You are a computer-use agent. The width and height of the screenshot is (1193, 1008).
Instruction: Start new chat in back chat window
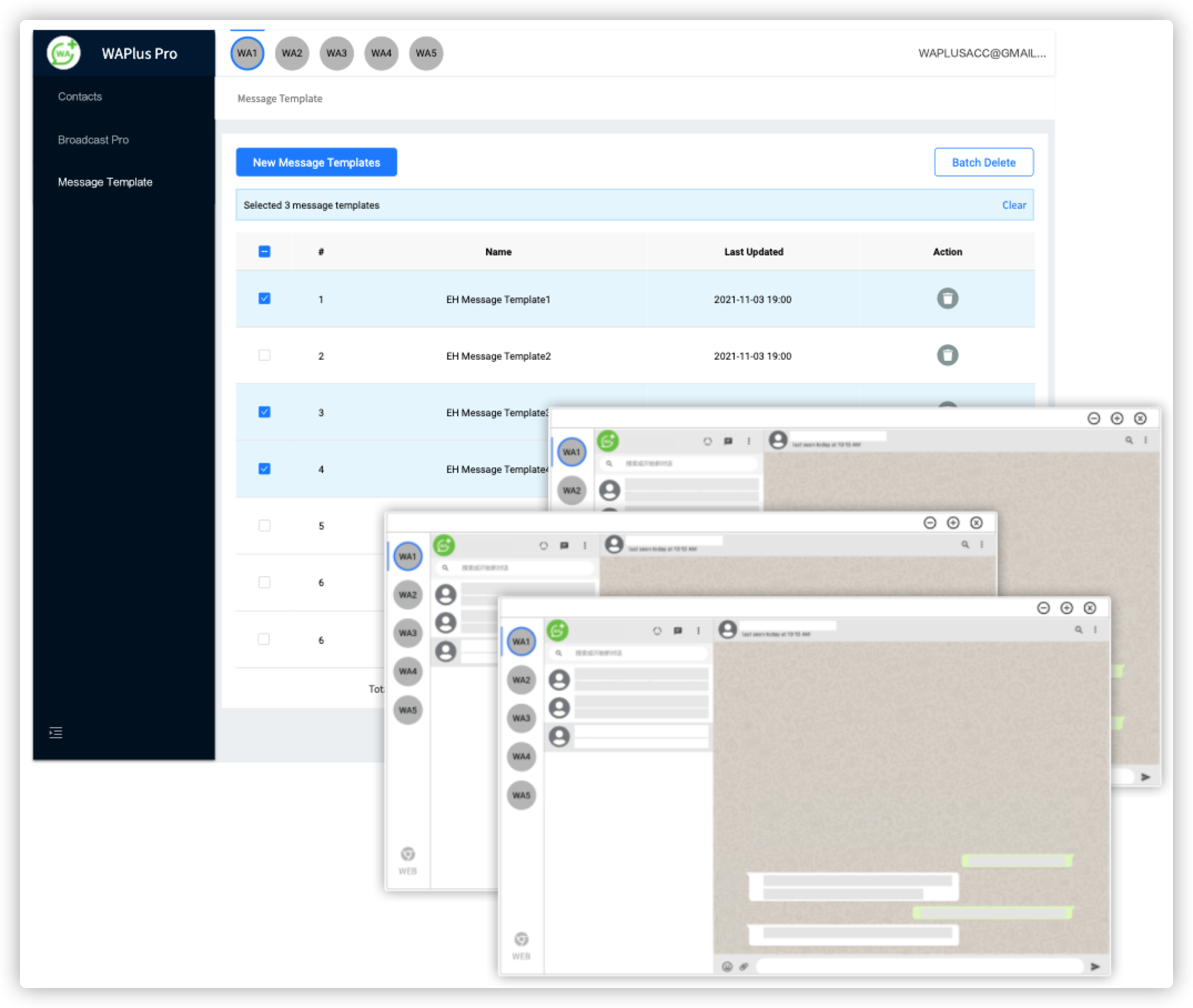(x=727, y=441)
